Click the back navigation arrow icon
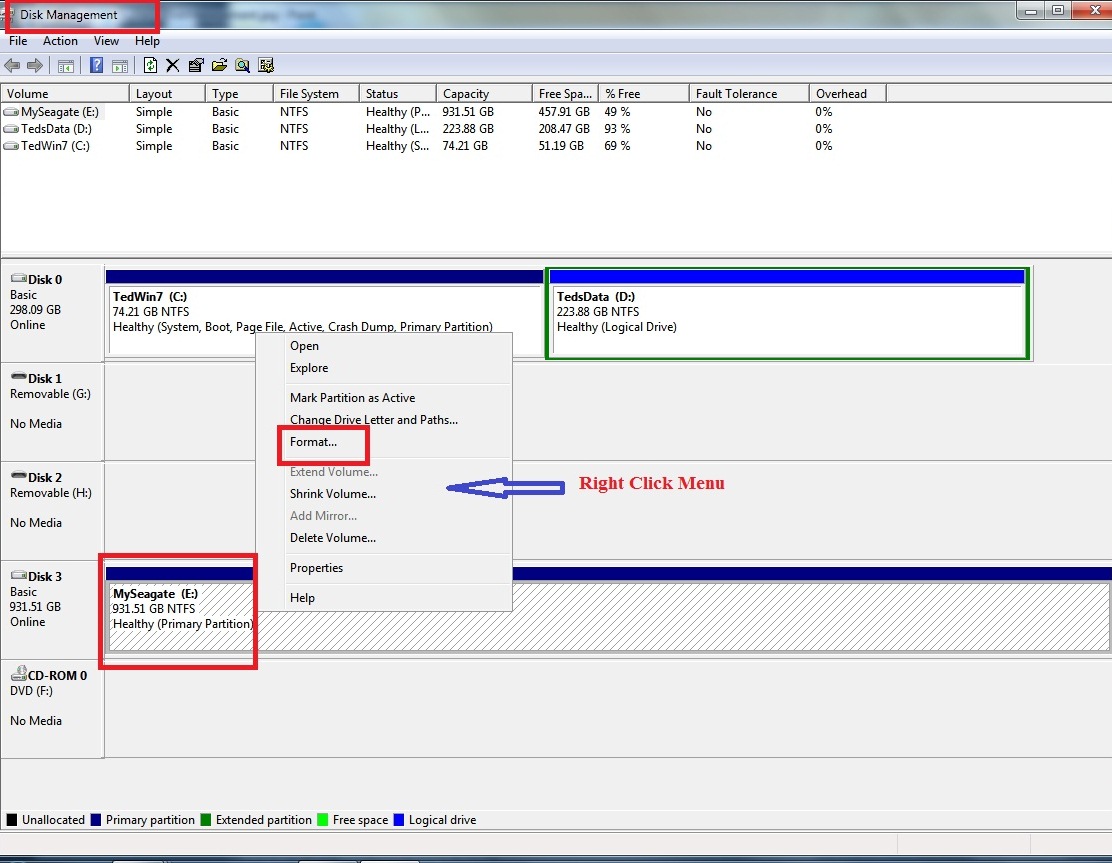Screen dimensions: 1112x863 [x=10, y=65]
